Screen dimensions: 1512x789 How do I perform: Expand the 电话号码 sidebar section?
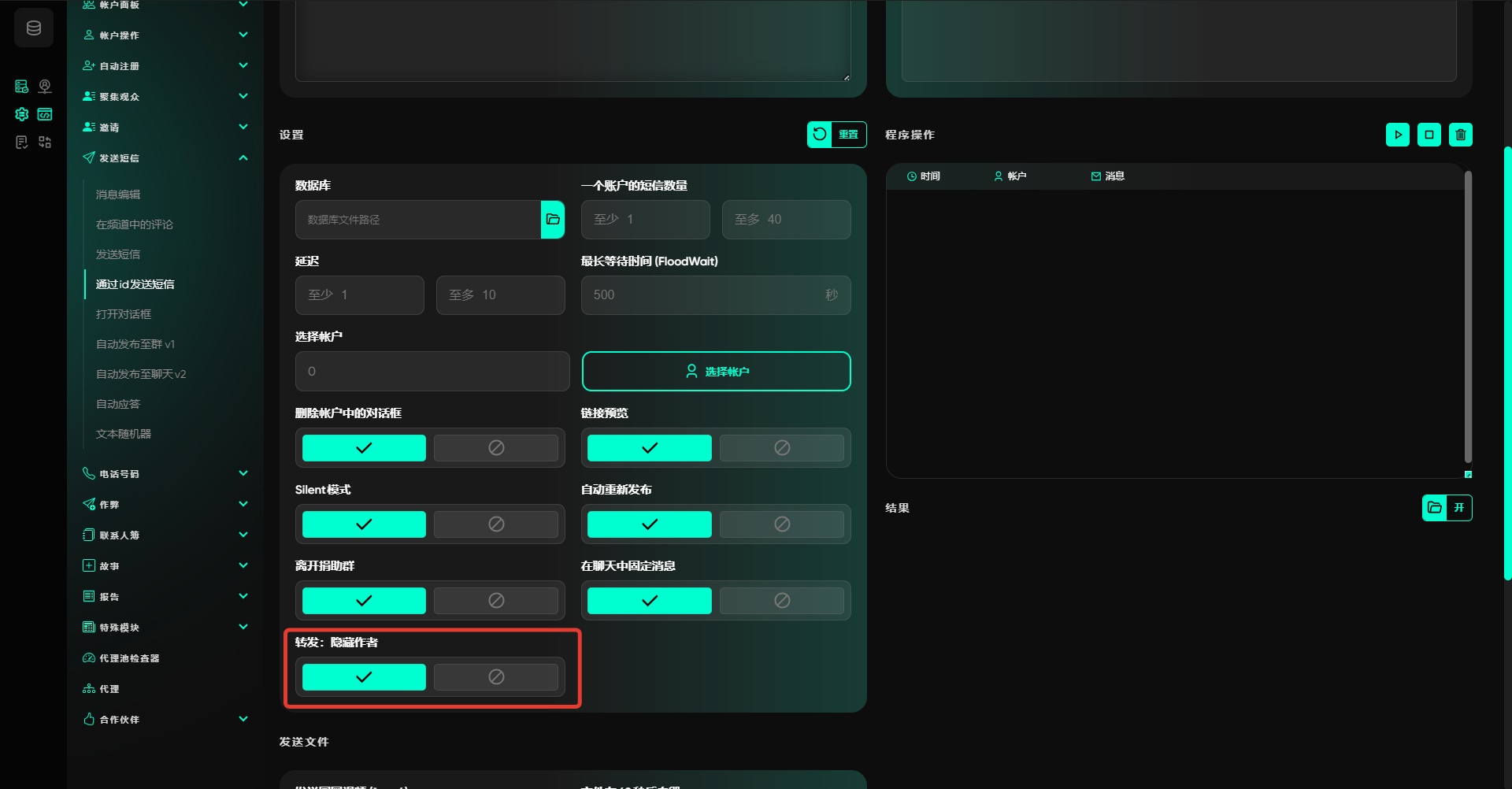(243, 474)
